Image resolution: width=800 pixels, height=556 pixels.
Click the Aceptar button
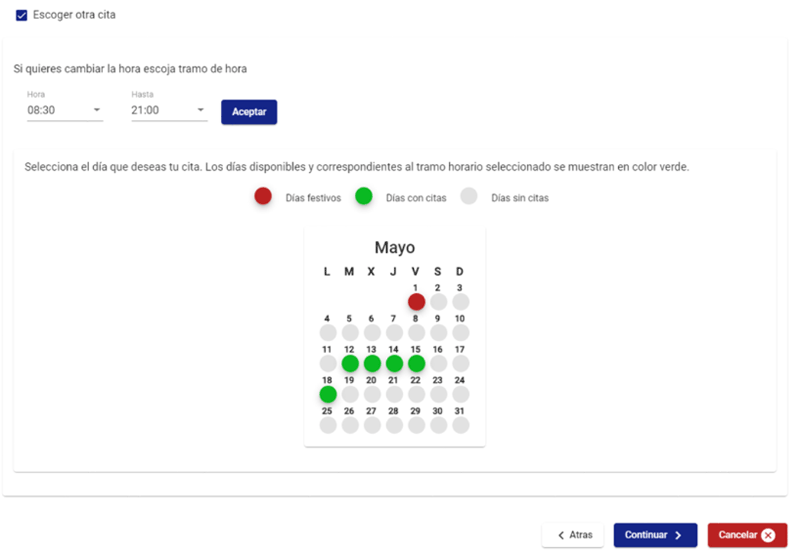(249, 112)
